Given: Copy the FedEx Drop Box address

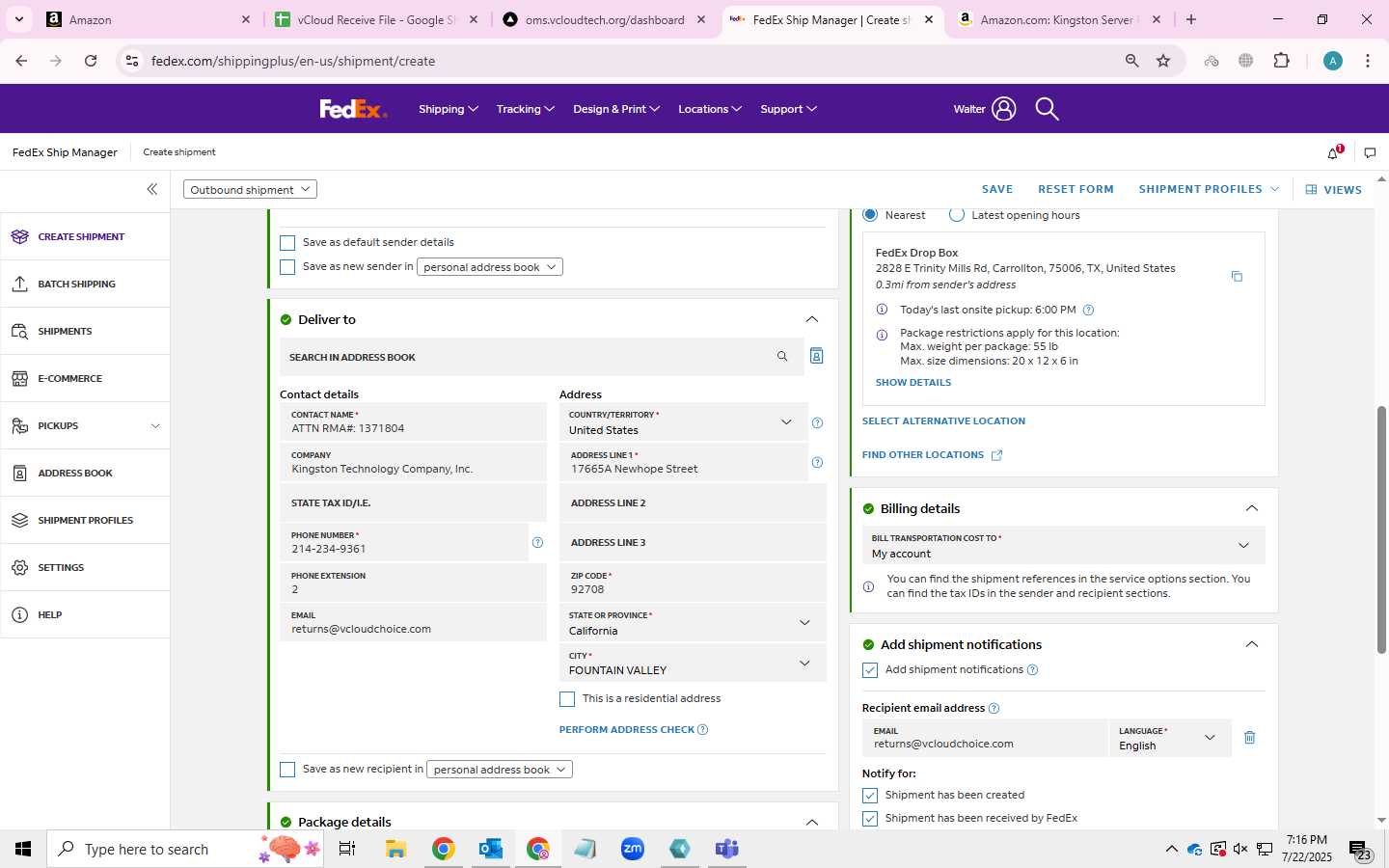Looking at the screenshot, I should click(x=1237, y=277).
